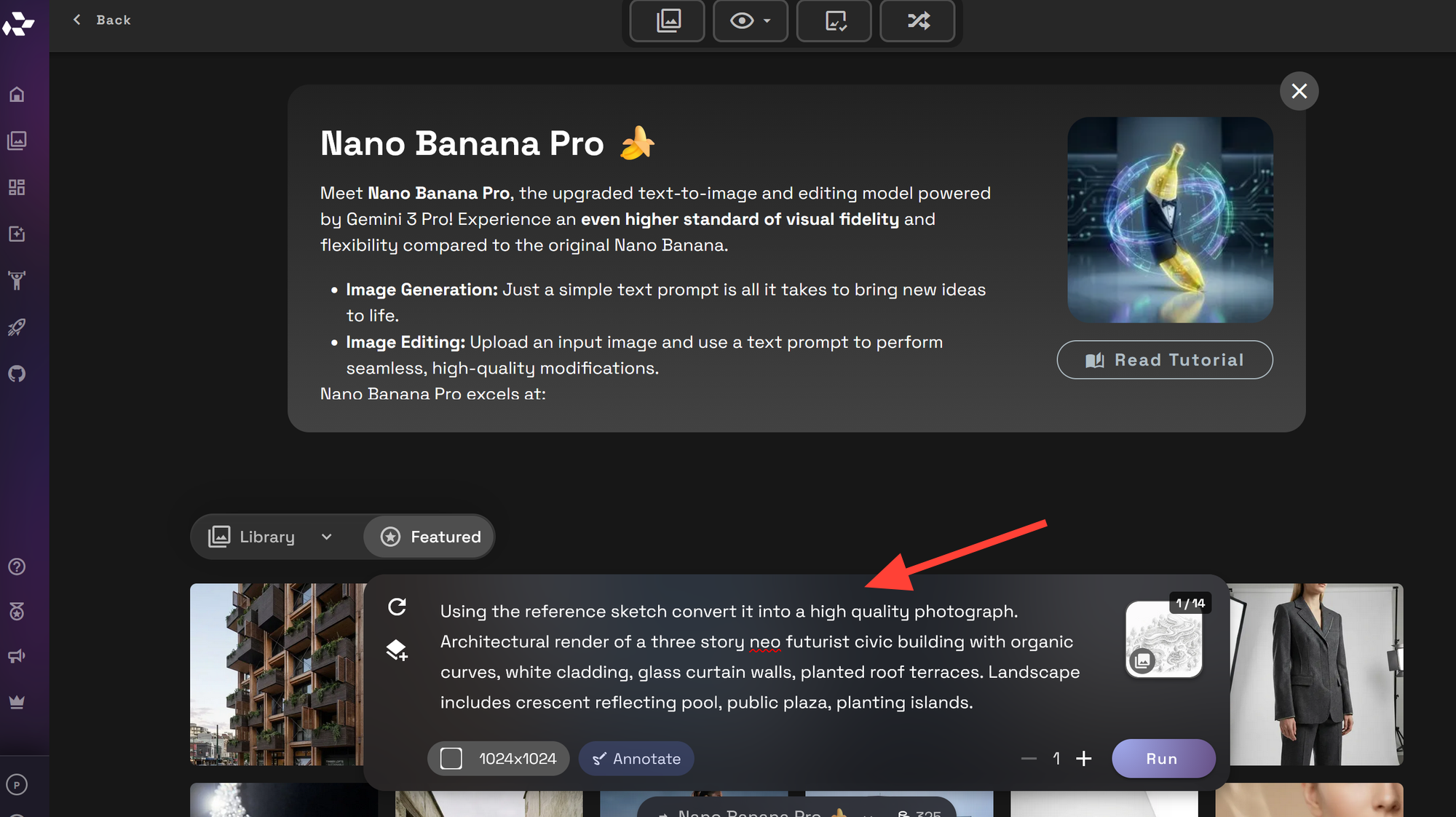
Task: Click the medal badge sidebar icon
Action: (x=17, y=612)
